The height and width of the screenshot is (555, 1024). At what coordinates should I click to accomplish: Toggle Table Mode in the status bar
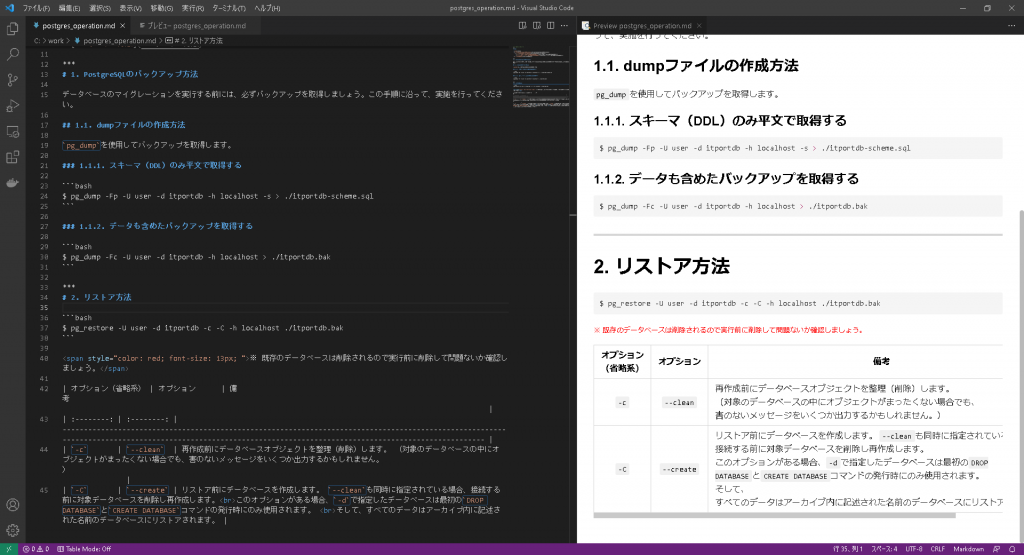click(x=84, y=549)
